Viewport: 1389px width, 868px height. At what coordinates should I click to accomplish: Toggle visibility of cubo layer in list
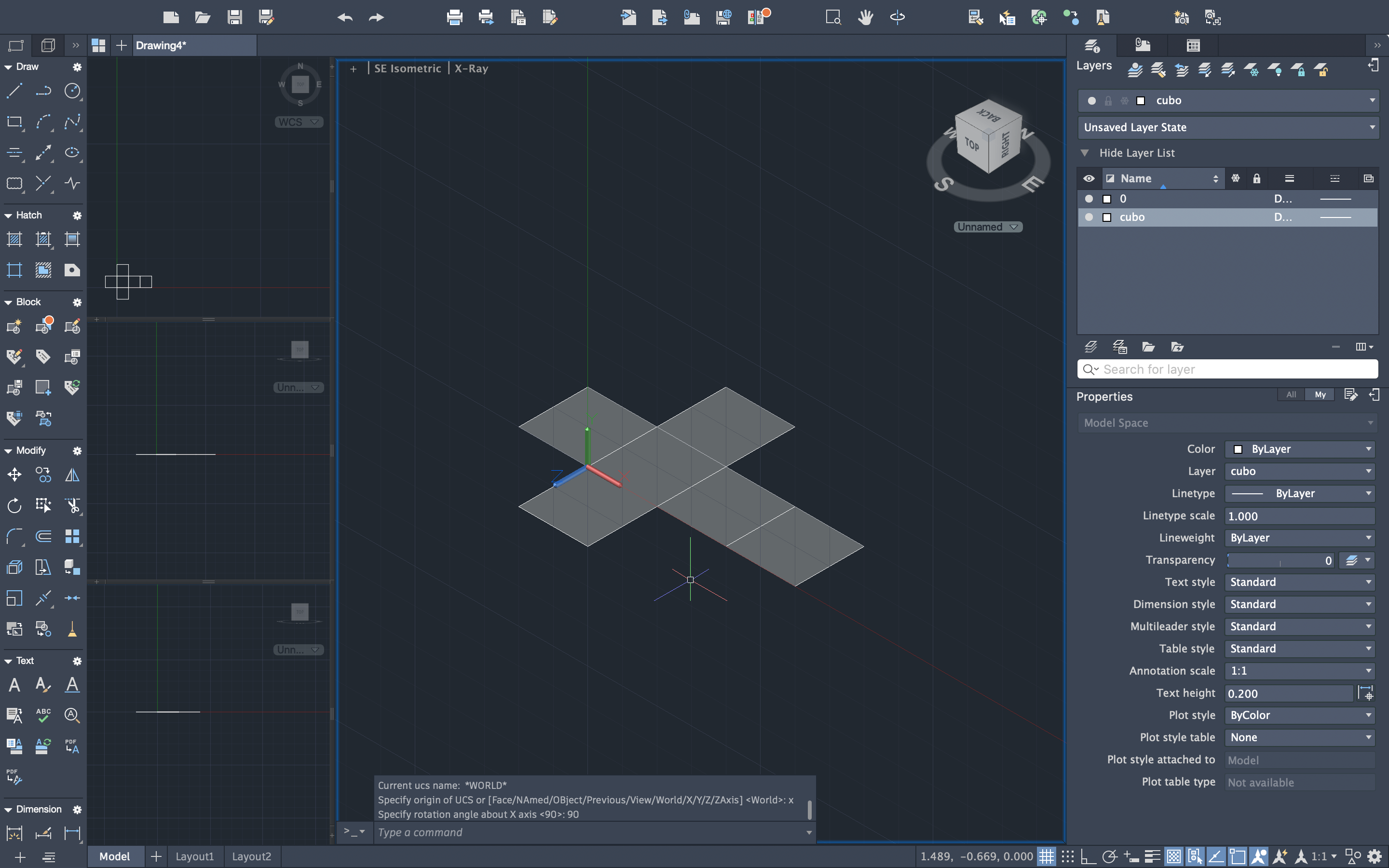click(1089, 217)
